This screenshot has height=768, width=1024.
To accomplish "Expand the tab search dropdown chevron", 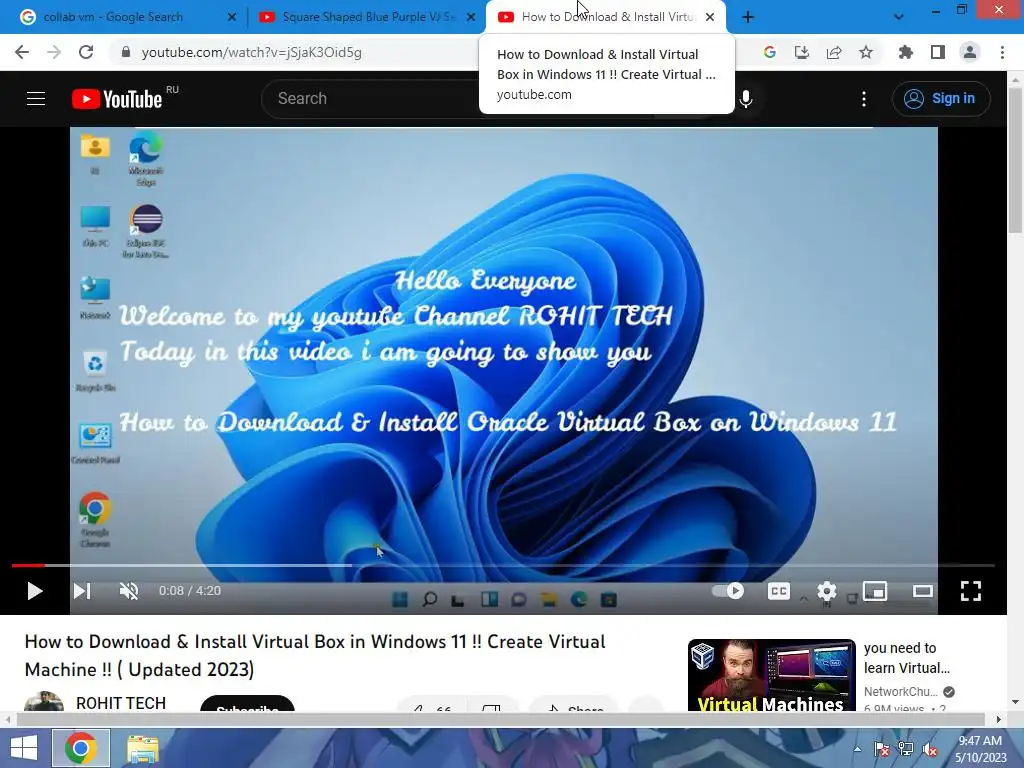I will click(899, 17).
